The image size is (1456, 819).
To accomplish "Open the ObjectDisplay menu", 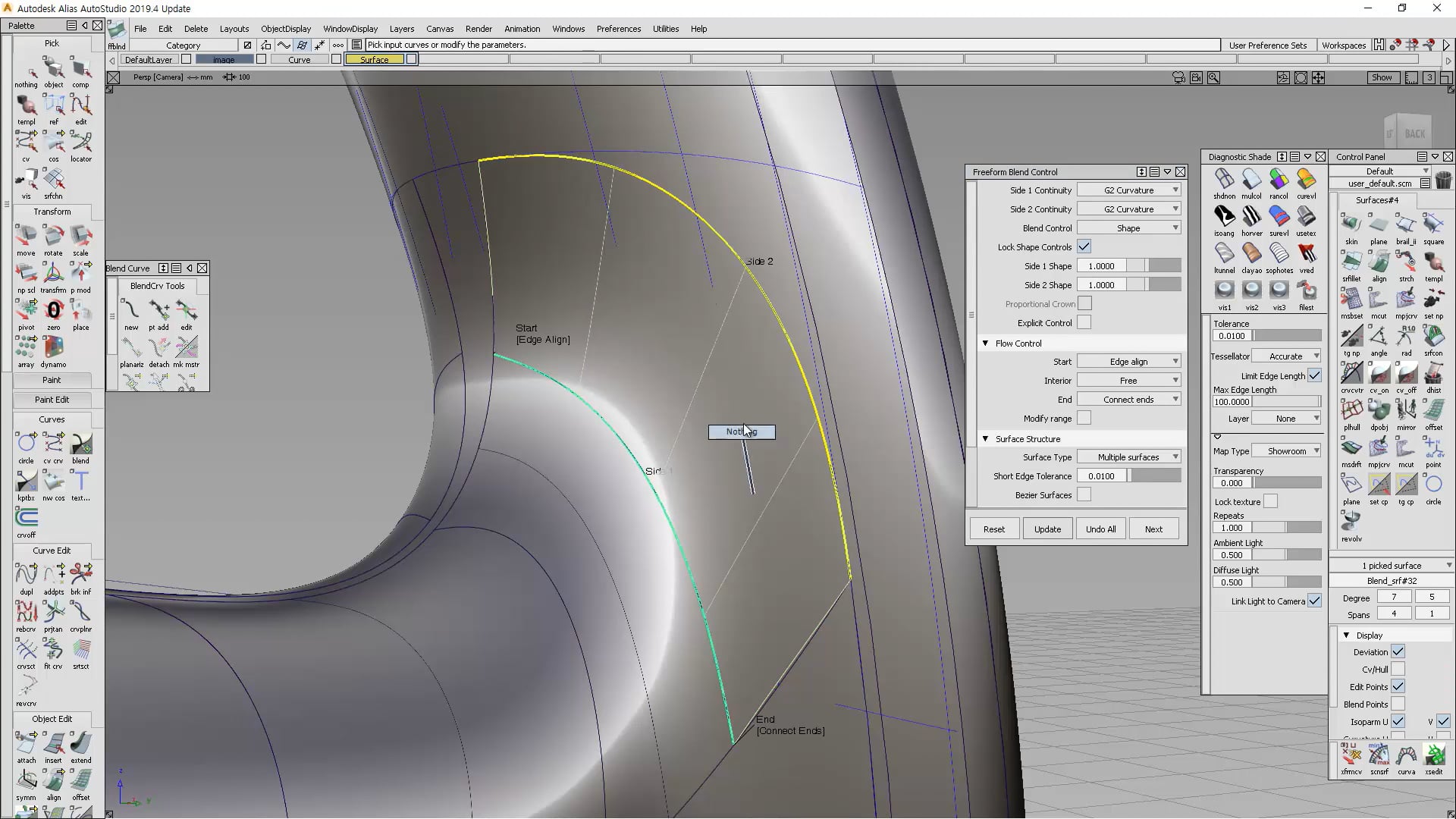I will click(x=285, y=29).
